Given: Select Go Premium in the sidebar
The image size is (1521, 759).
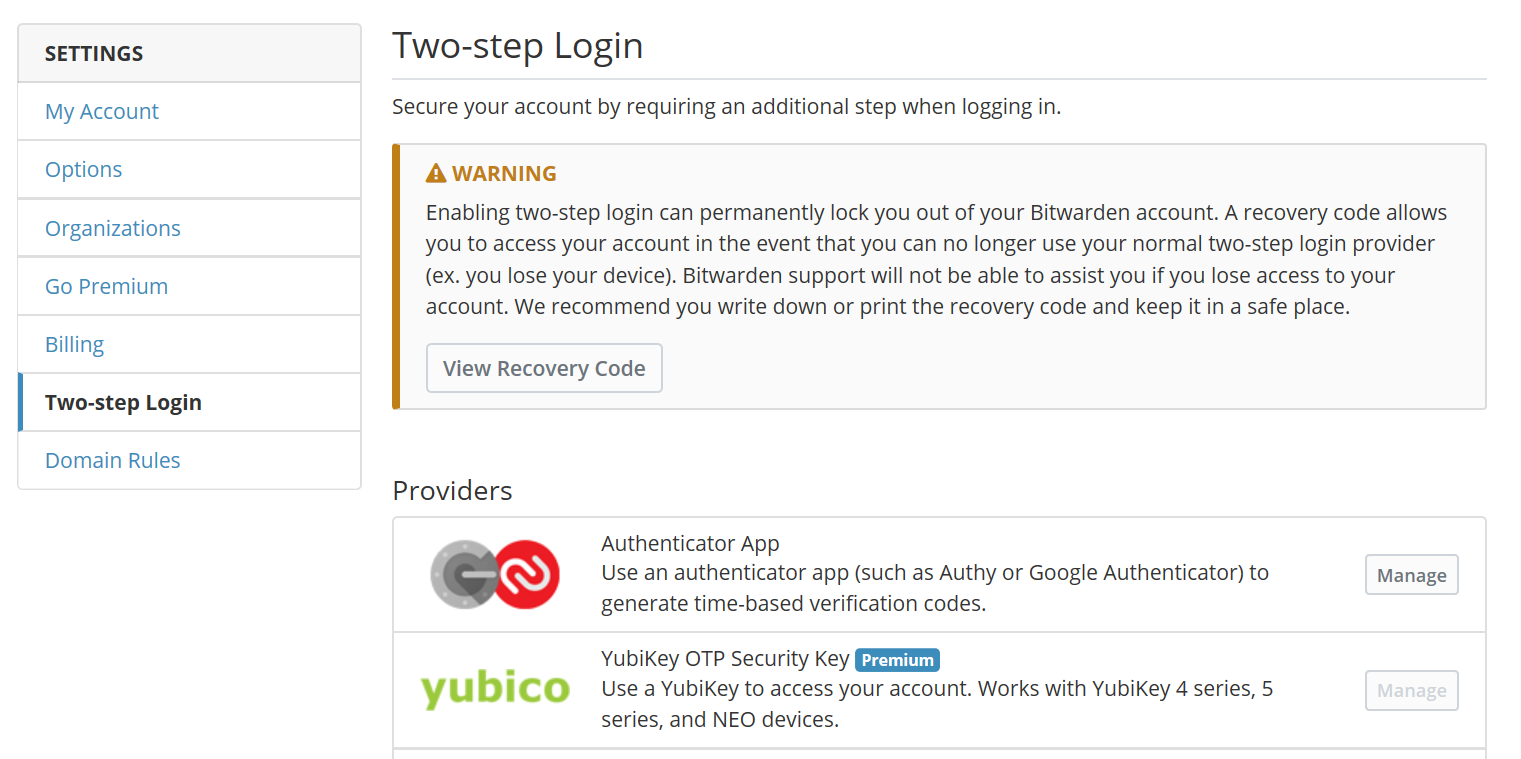Looking at the screenshot, I should (106, 286).
